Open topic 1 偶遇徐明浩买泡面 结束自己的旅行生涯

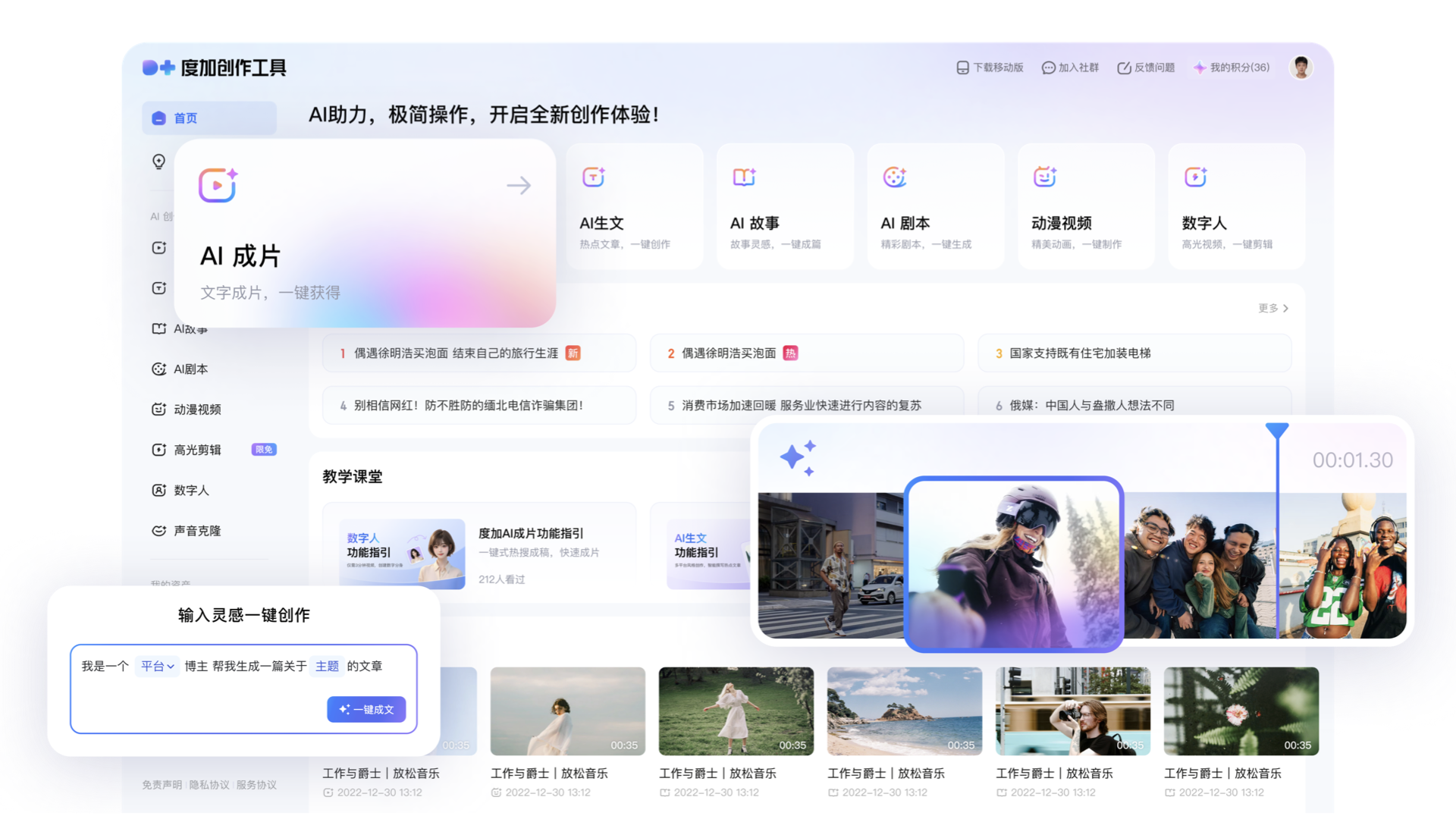coord(479,353)
